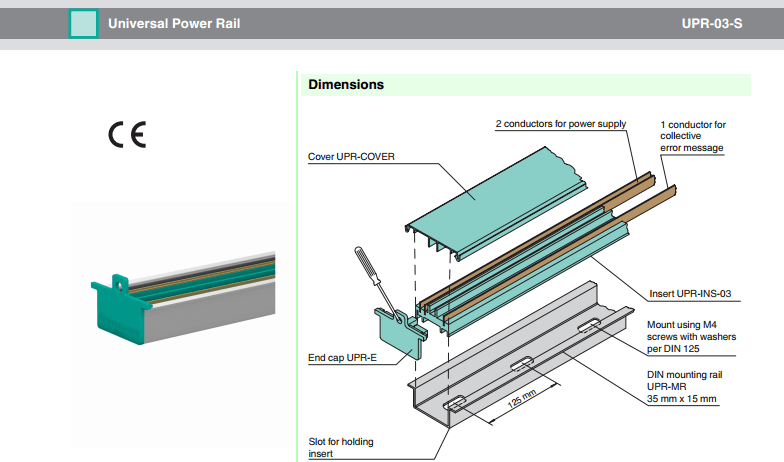Screen dimensions: 784x462
Task: Click the "Universal Power Rail" title text
Action: click(x=174, y=23)
